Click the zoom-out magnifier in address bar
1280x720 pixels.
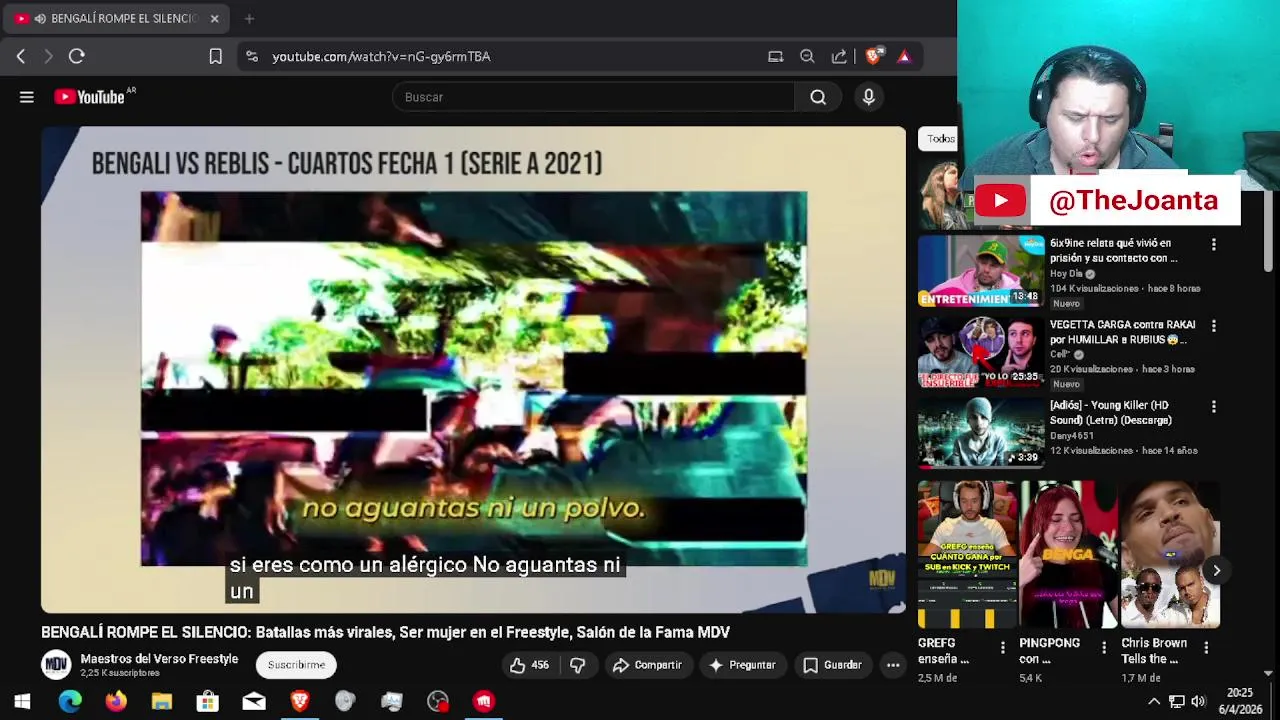807,57
